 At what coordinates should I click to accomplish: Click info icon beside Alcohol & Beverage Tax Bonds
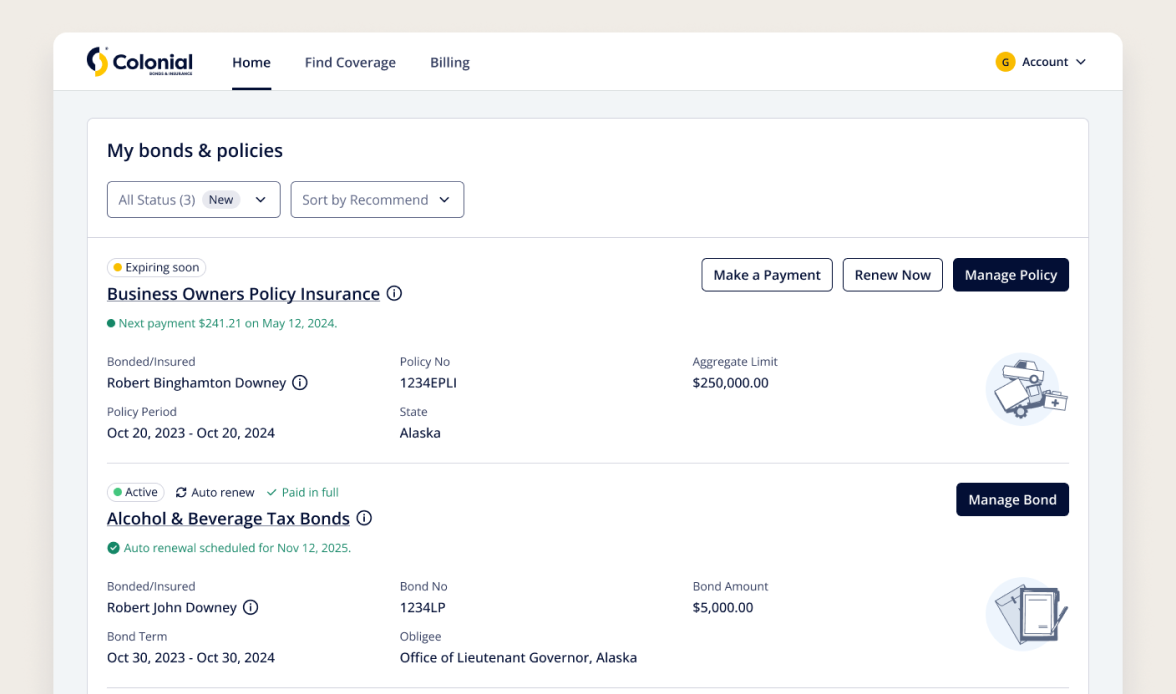click(364, 518)
